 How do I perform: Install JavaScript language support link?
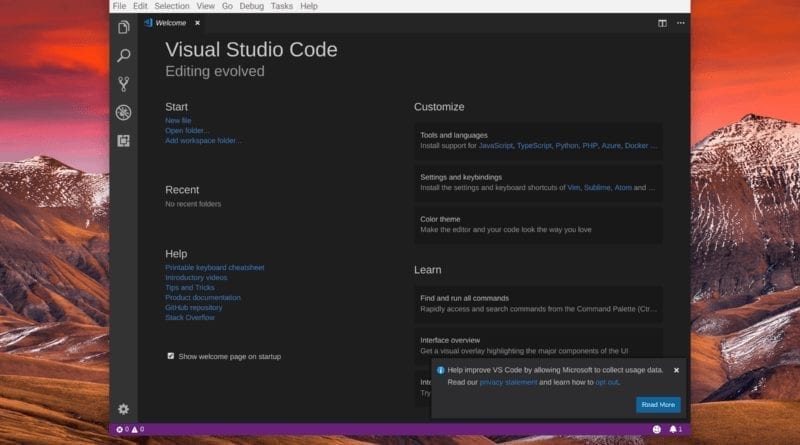495,145
